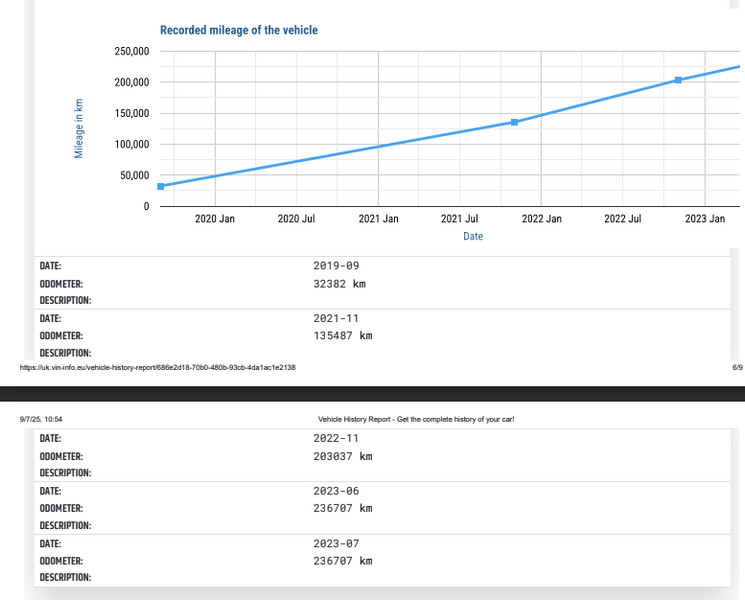Image resolution: width=745 pixels, height=600 pixels.
Task: Click the 2022-11 data point marker
Action: pos(678,80)
